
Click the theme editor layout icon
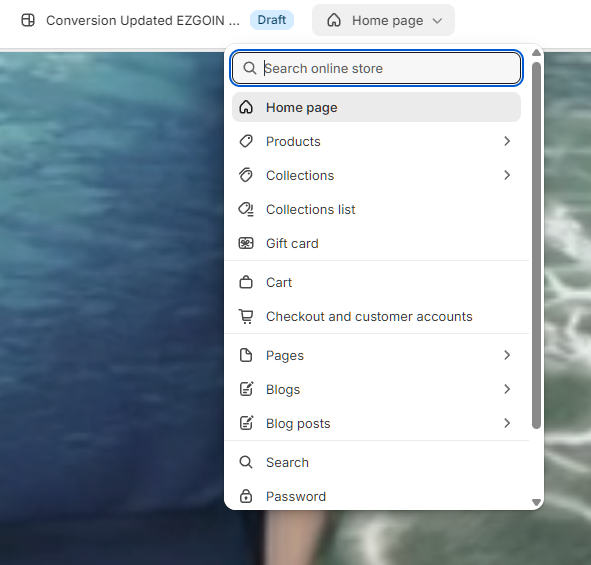point(28,20)
